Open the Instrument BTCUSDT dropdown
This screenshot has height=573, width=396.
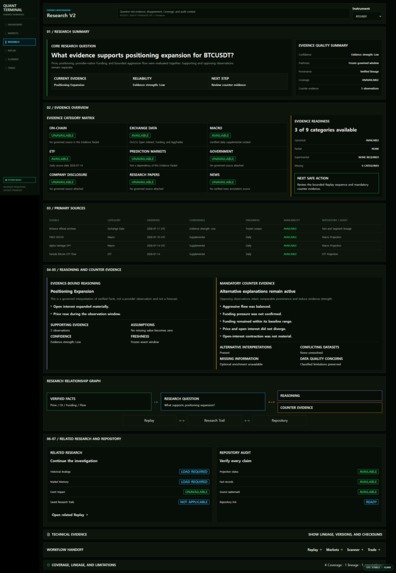(x=367, y=16)
